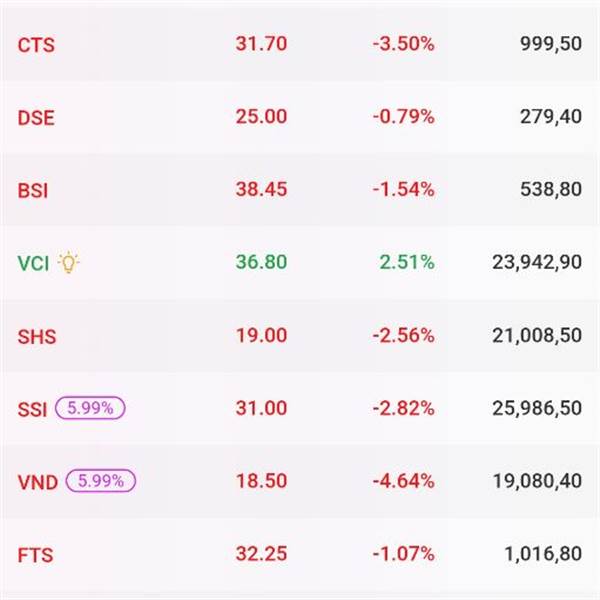This screenshot has width=600, height=600.
Task: Select the SSI volume 25,986,50
Action: [537, 408]
